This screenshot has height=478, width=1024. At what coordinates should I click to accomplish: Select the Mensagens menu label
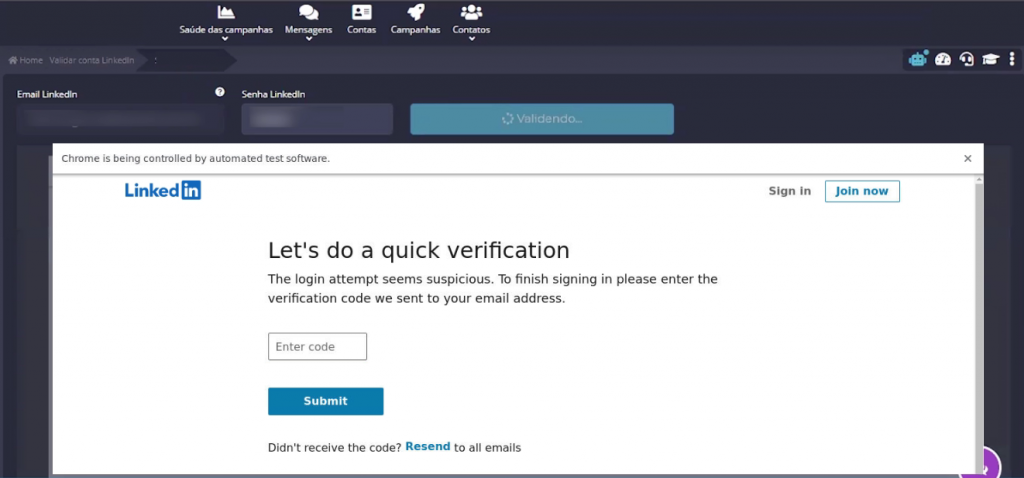(309, 29)
